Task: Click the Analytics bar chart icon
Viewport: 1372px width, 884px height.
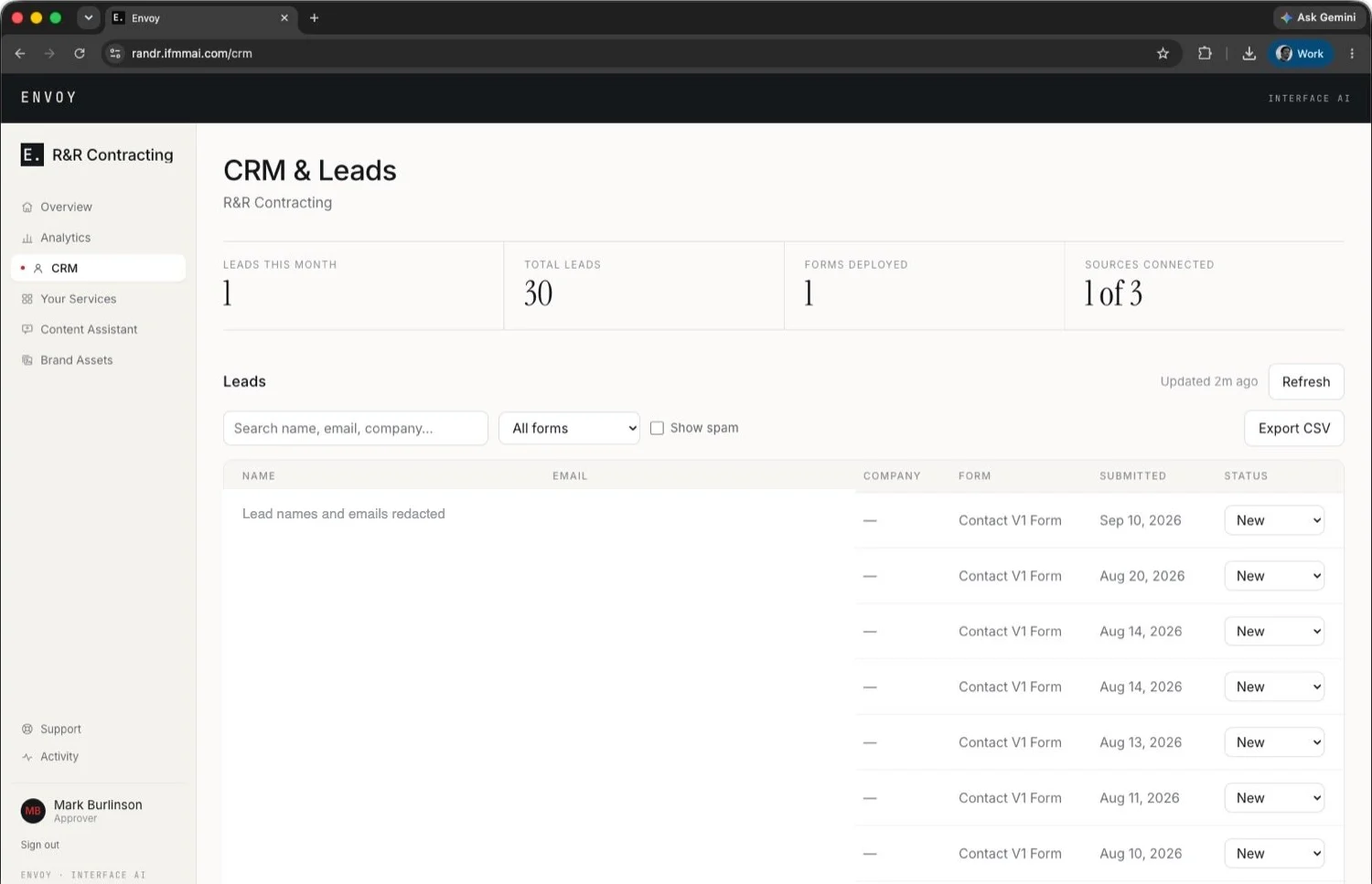Action: pyautogui.click(x=27, y=239)
